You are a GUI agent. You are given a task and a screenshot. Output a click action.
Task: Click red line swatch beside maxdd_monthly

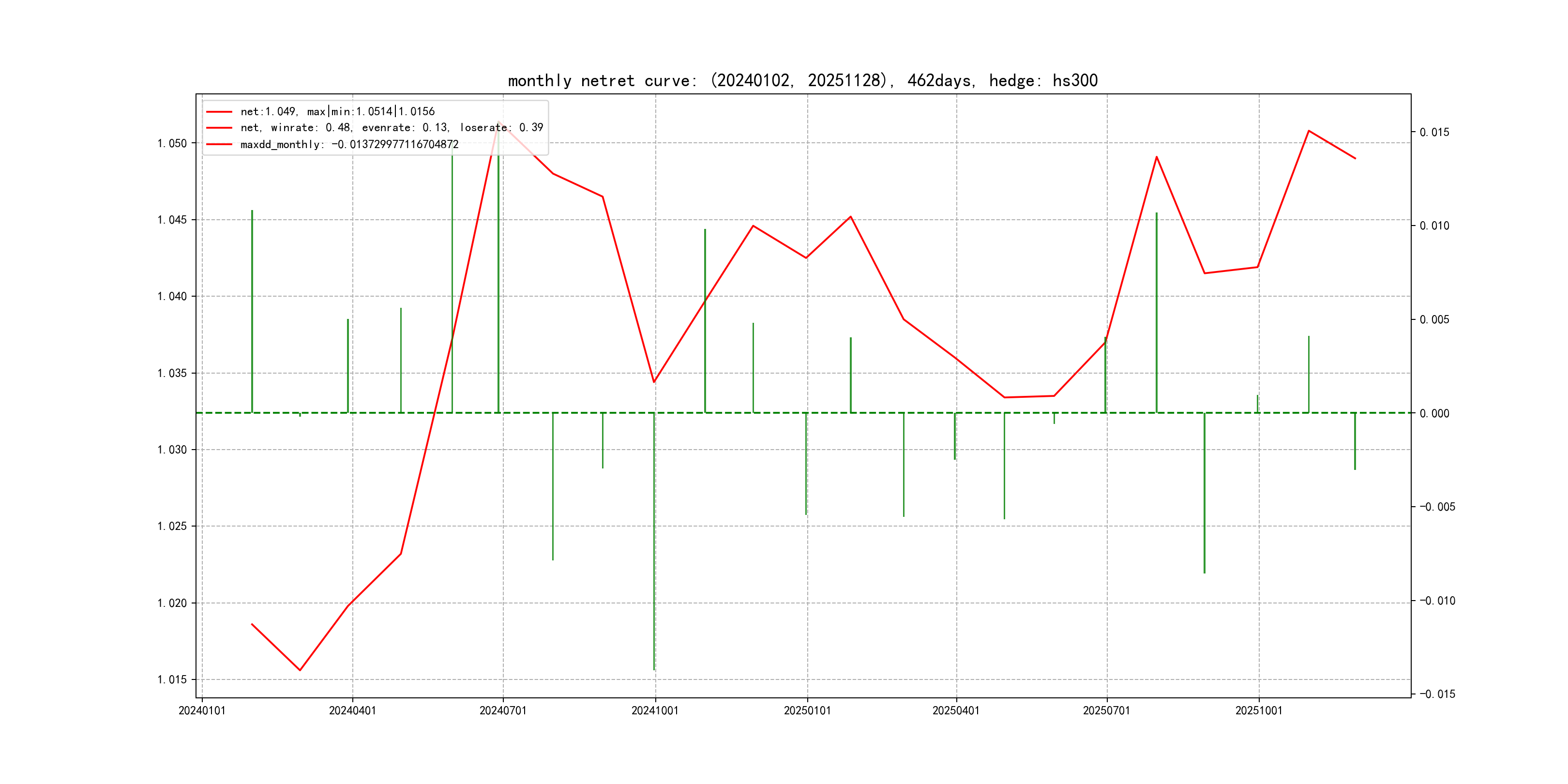[219, 144]
